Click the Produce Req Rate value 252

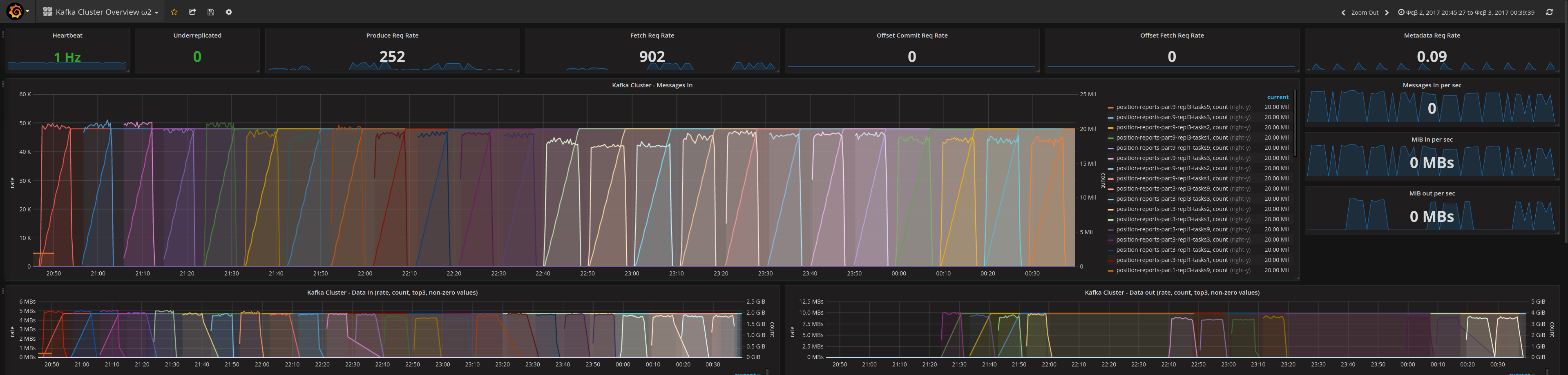[x=392, y=57]
